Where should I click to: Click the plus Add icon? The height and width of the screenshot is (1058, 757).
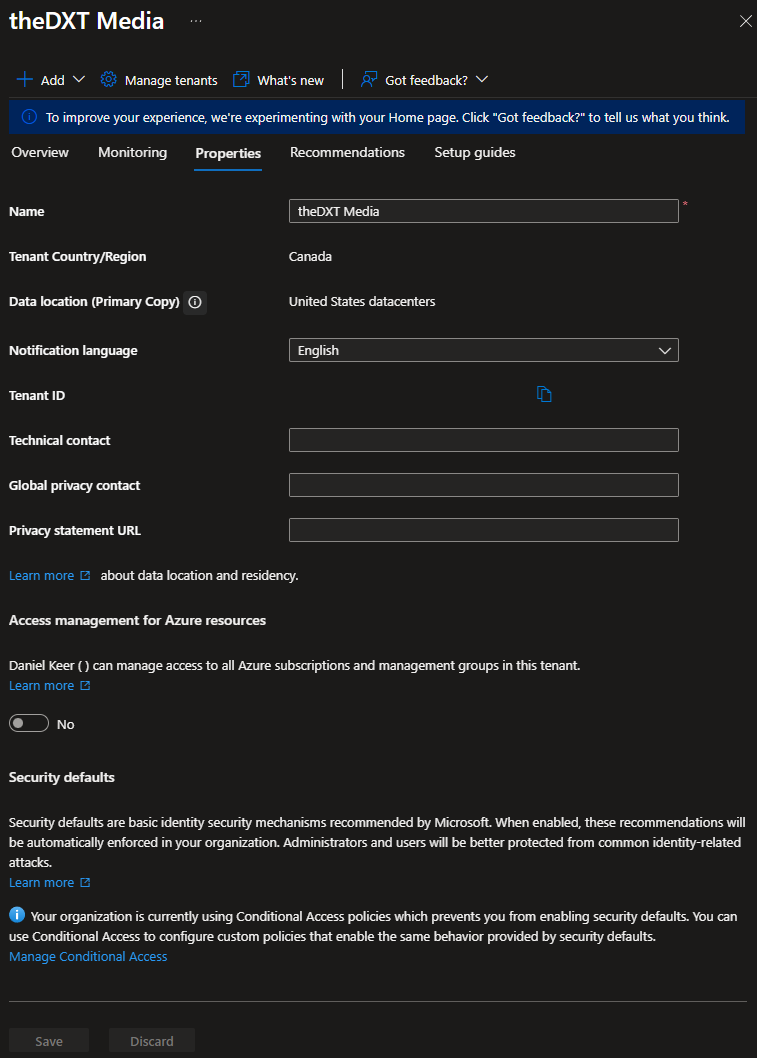pos(25,80)
